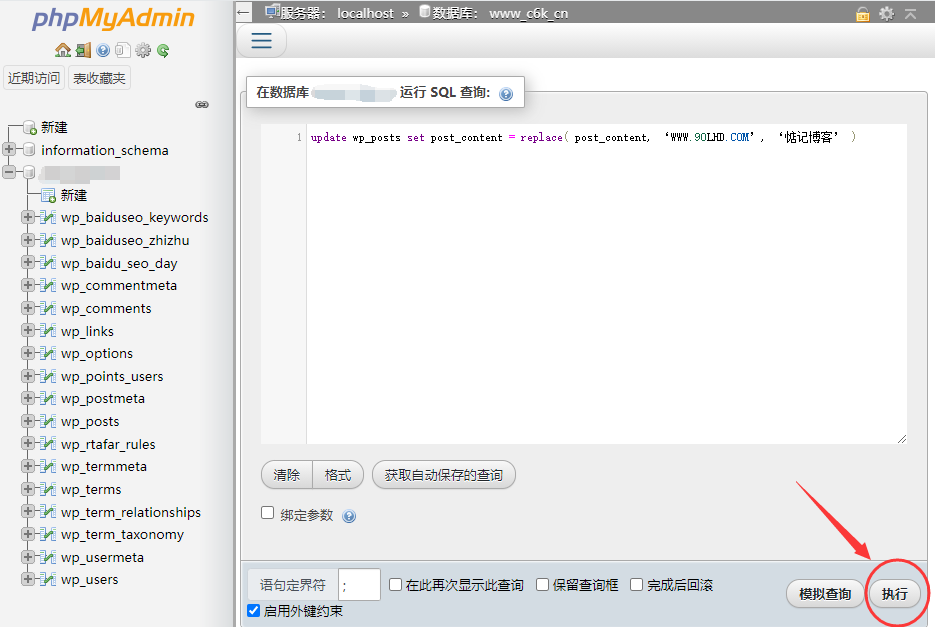Image resolution: width=935 pixels, height=627 pixels.
Task: Check 保留查询框 option
Action: pos(542,585)
